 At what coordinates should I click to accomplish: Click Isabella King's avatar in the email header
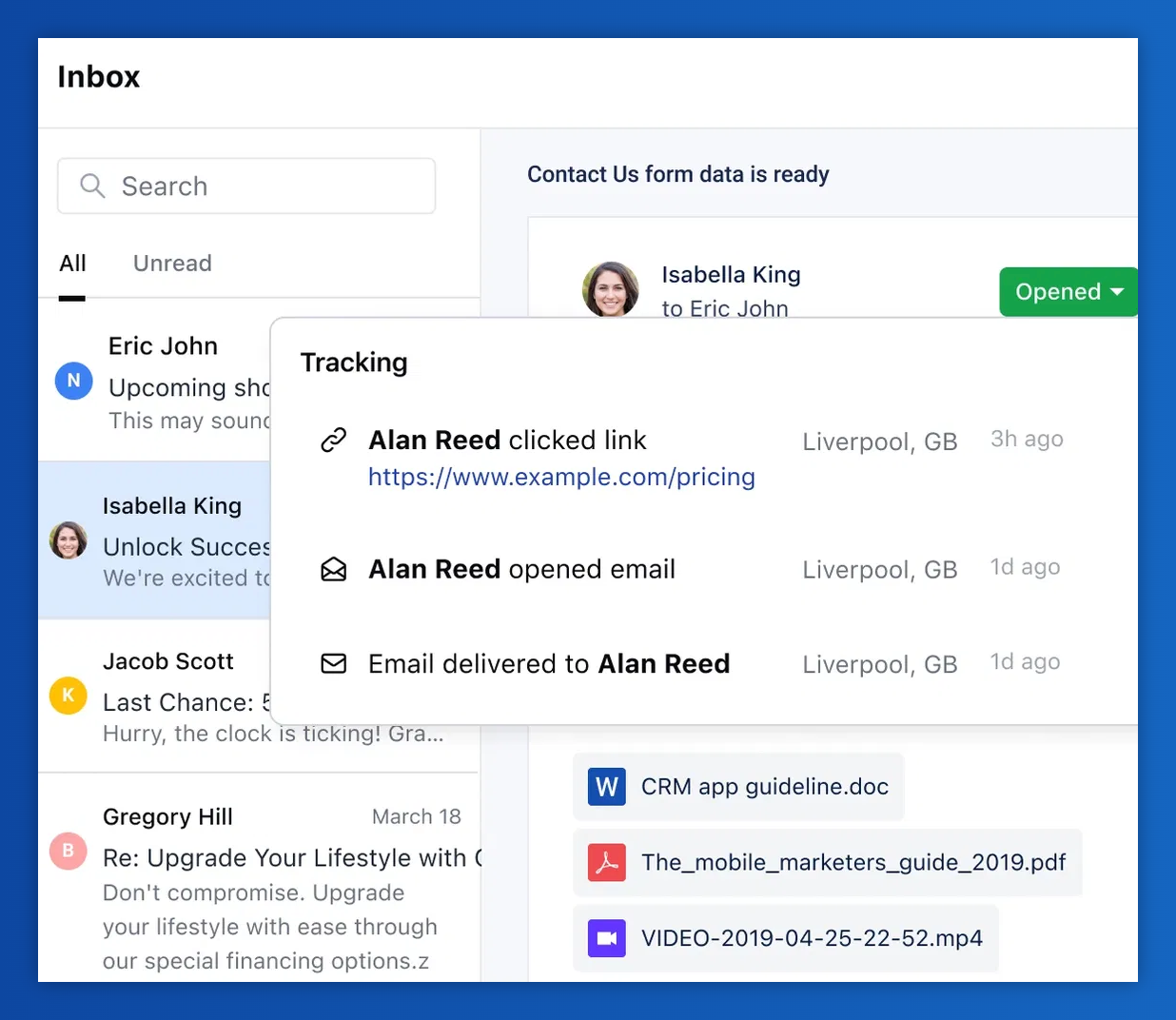[610, 289]
